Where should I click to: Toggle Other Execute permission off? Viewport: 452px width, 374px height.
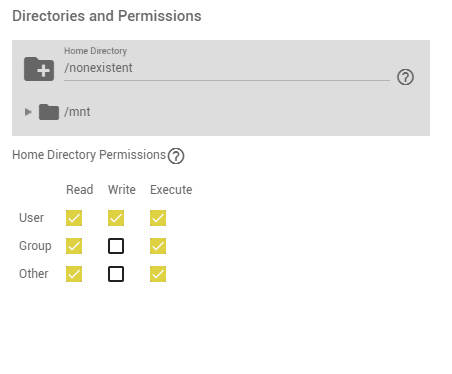[158, 274]
